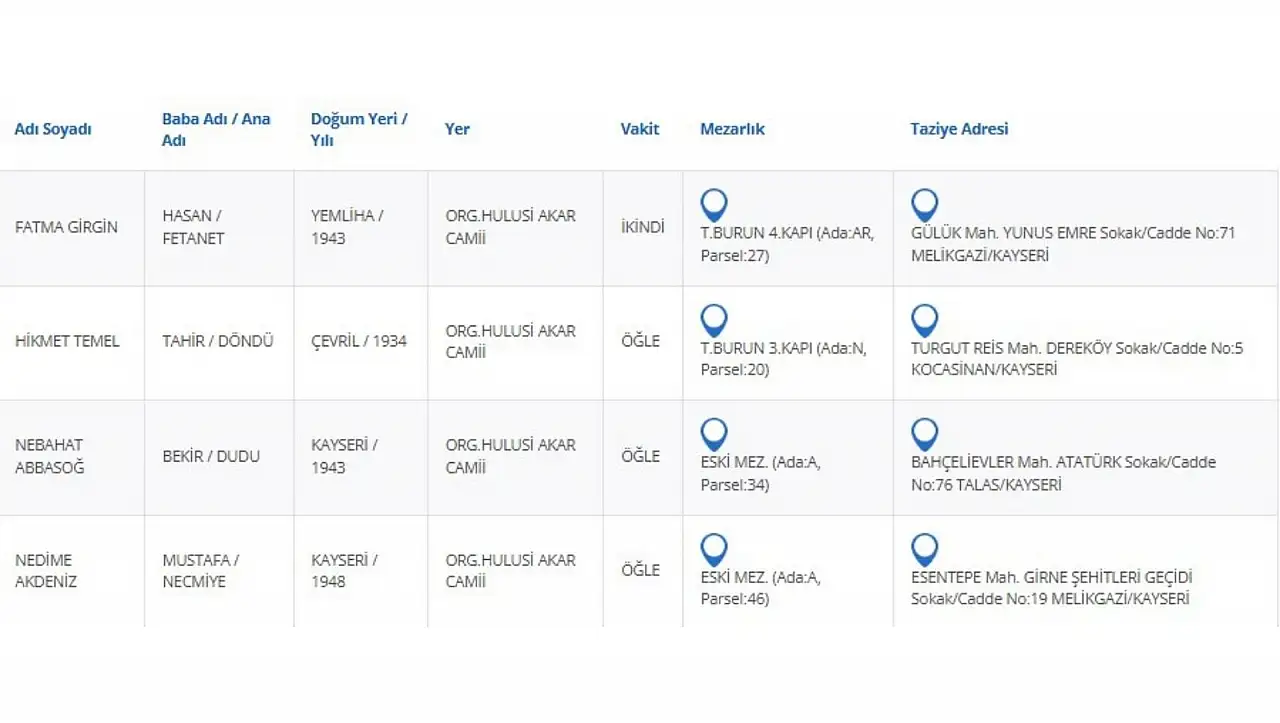Select İKİNDİ prayer time cell

click(642, 227)
